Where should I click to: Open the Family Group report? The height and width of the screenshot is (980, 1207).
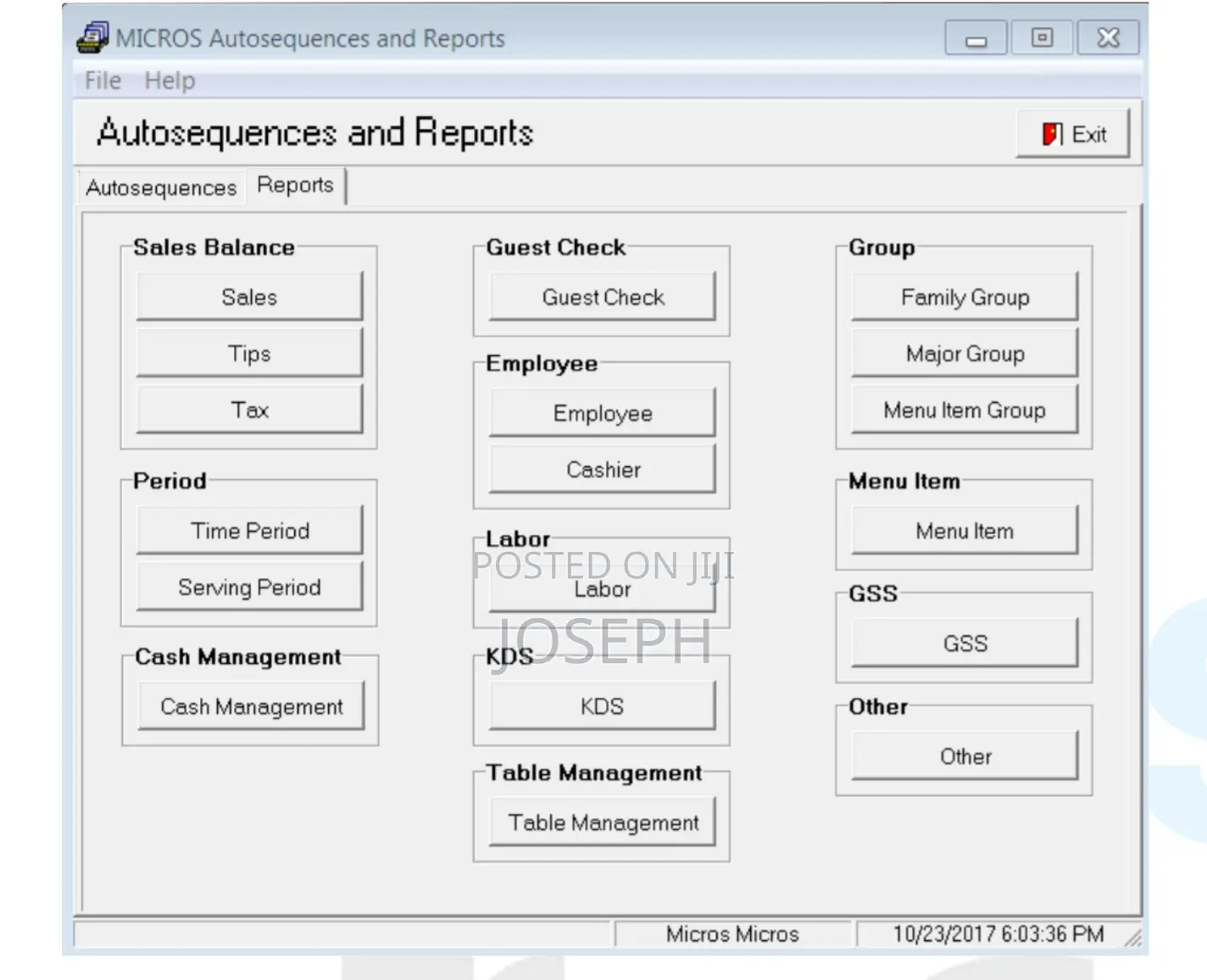point(965,297)
